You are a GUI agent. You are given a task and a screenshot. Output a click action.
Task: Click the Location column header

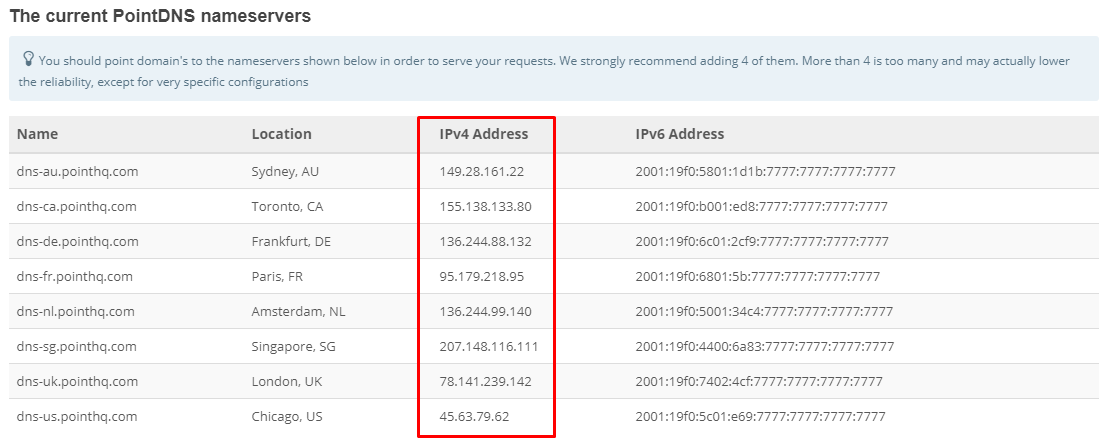(281, 133)
